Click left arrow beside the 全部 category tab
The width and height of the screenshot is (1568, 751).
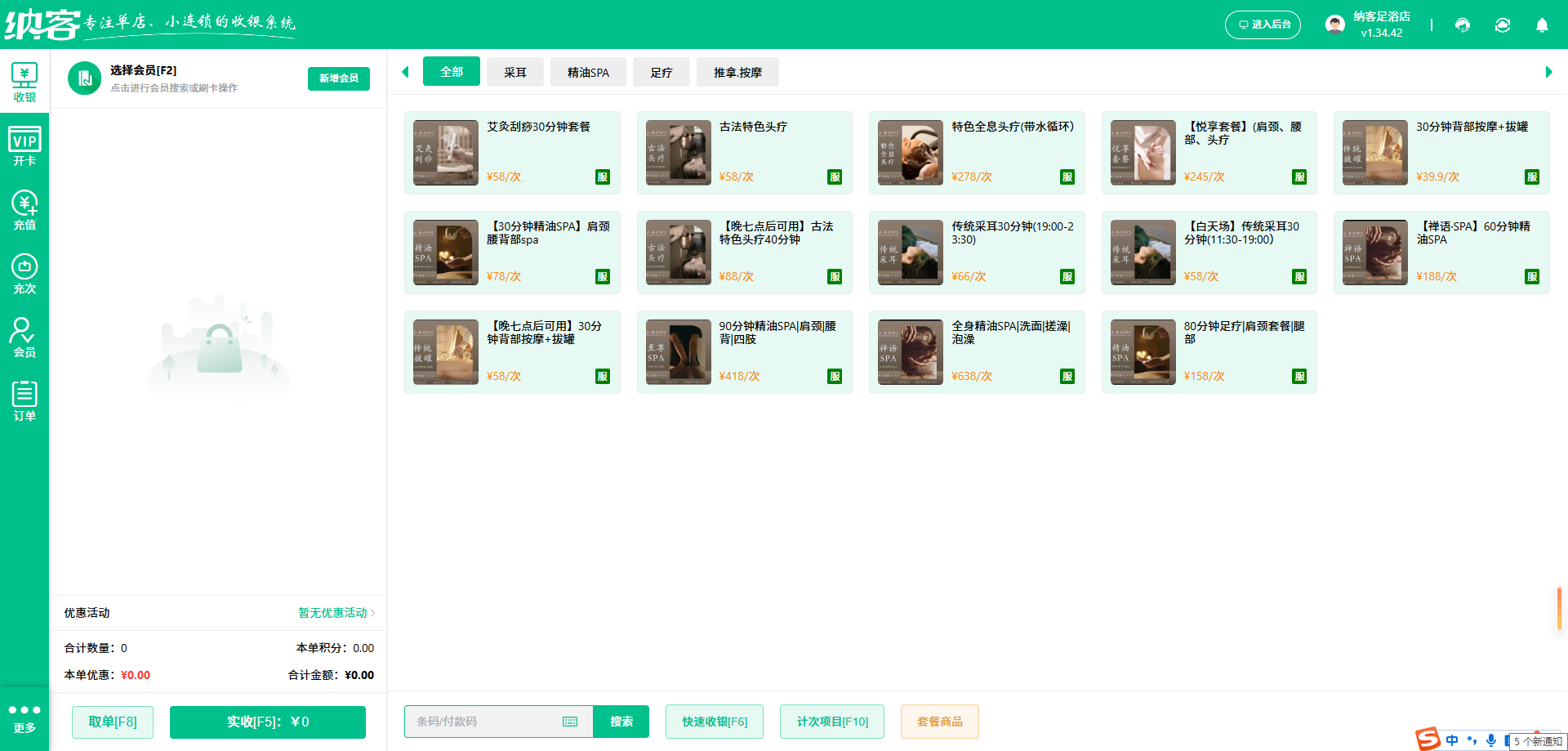[406, 72]
